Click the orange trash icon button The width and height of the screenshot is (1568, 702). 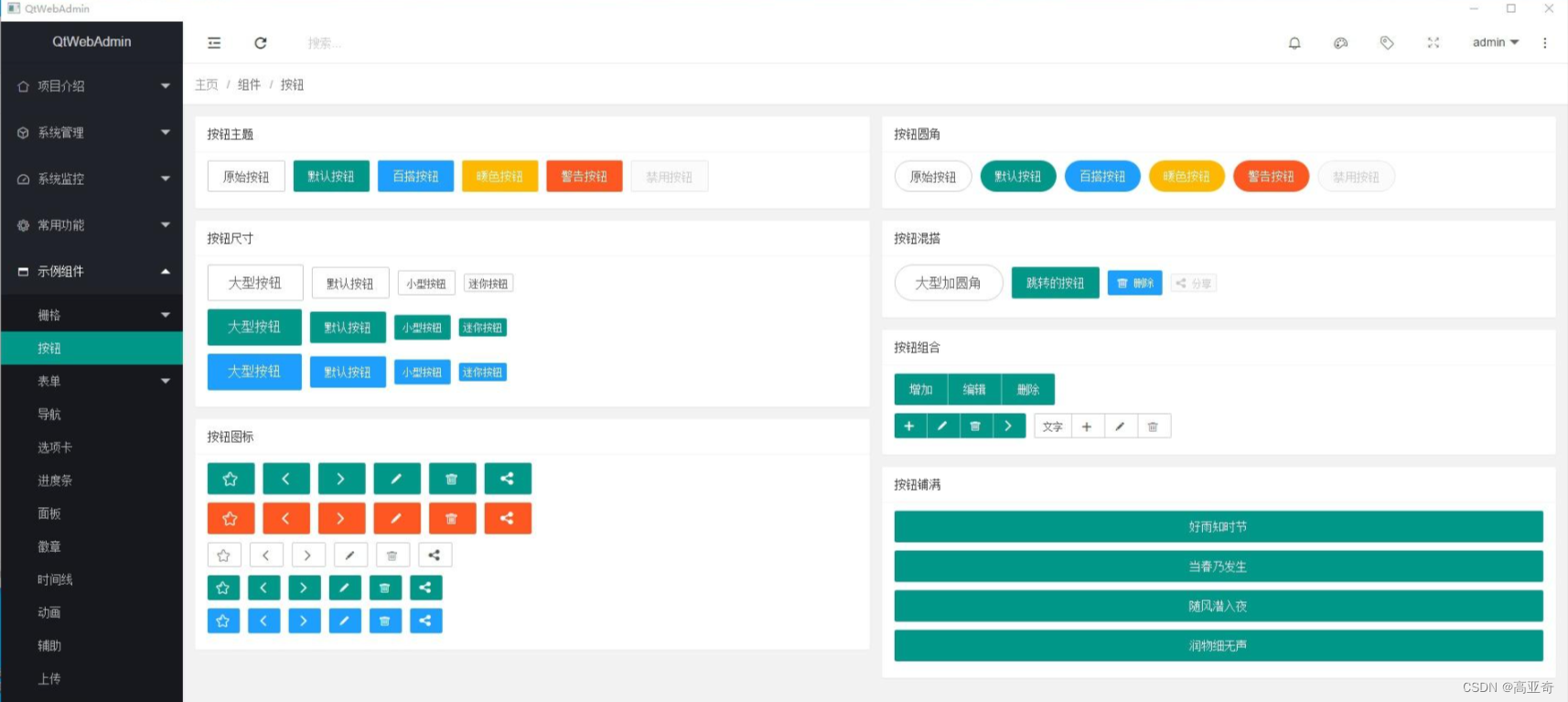click(452, 518)
